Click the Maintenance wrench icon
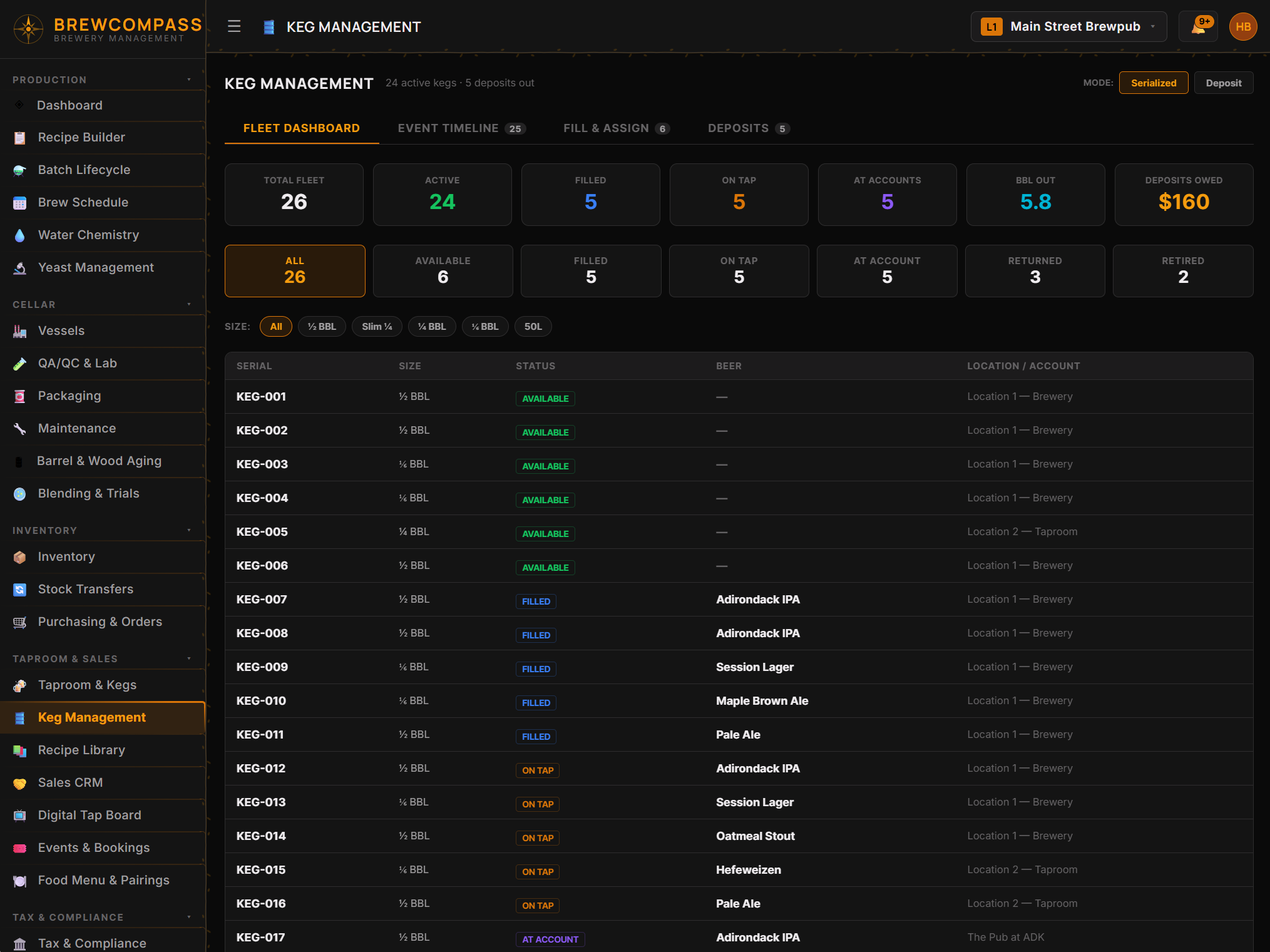This screenshot has width=1270, height=952. 19,429
